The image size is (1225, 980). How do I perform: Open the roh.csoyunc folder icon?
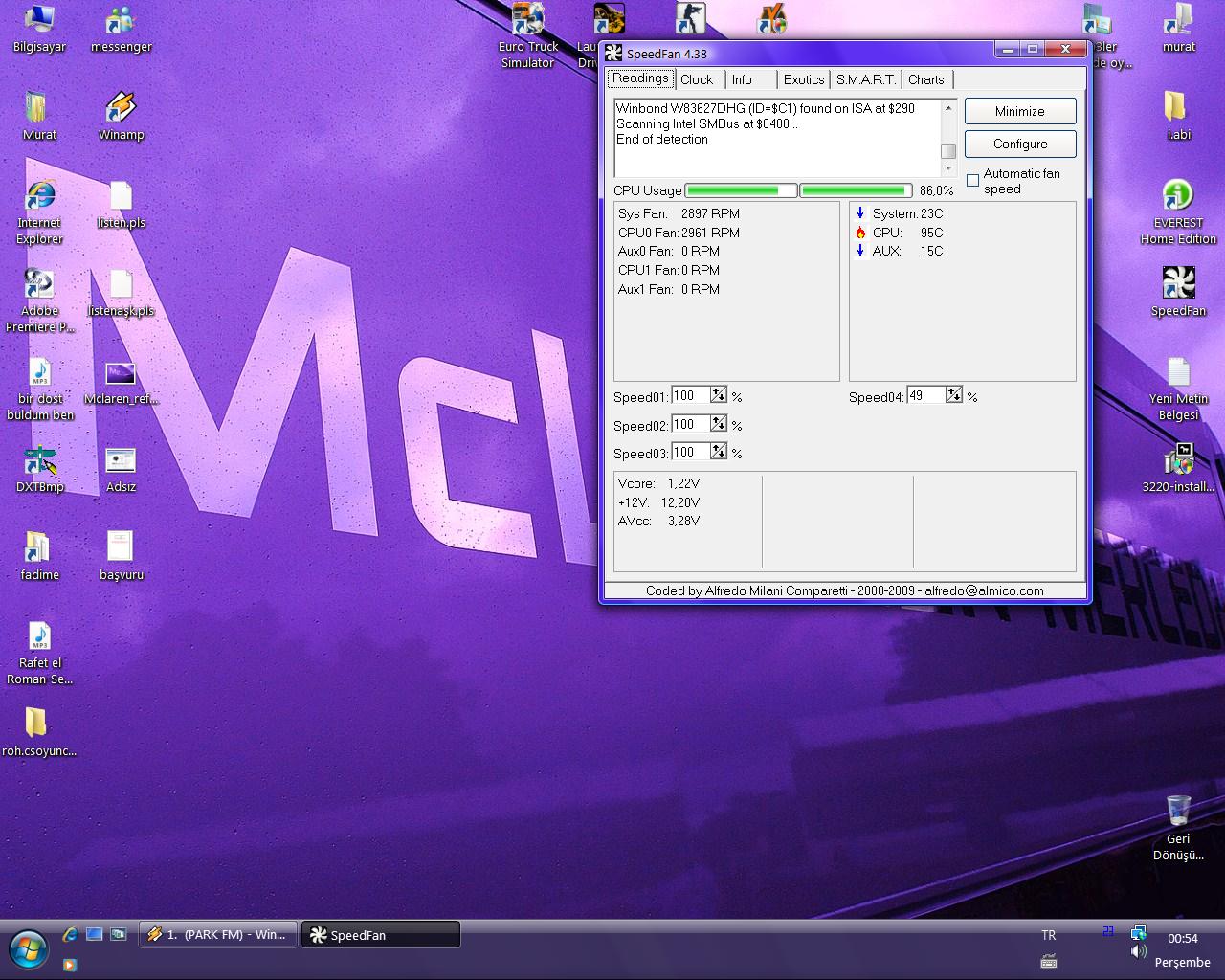(x=39, y=732)
